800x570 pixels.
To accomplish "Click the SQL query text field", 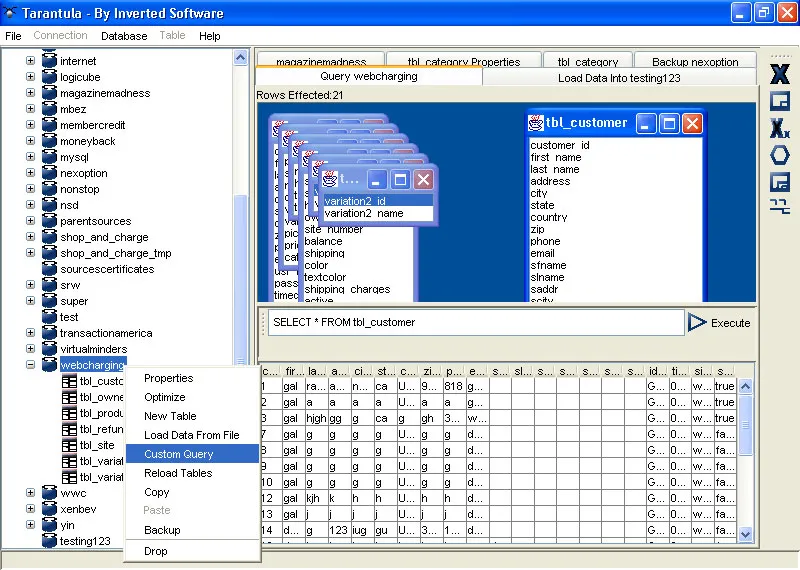I will (476, 322).
